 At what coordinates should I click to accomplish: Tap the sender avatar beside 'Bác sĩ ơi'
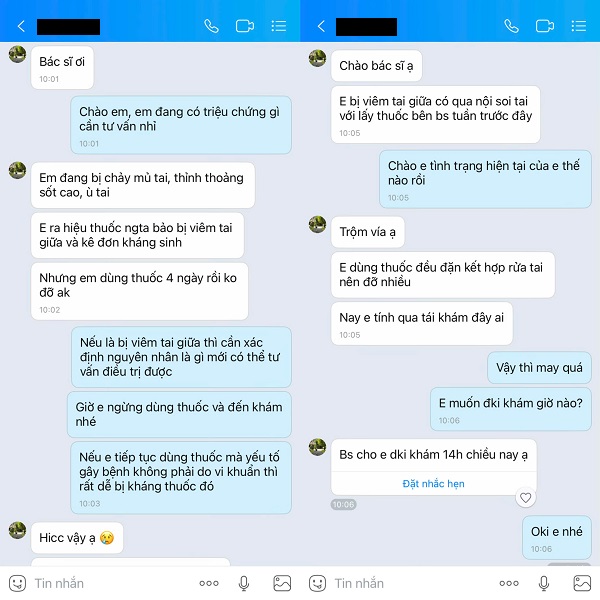(17, 54)
